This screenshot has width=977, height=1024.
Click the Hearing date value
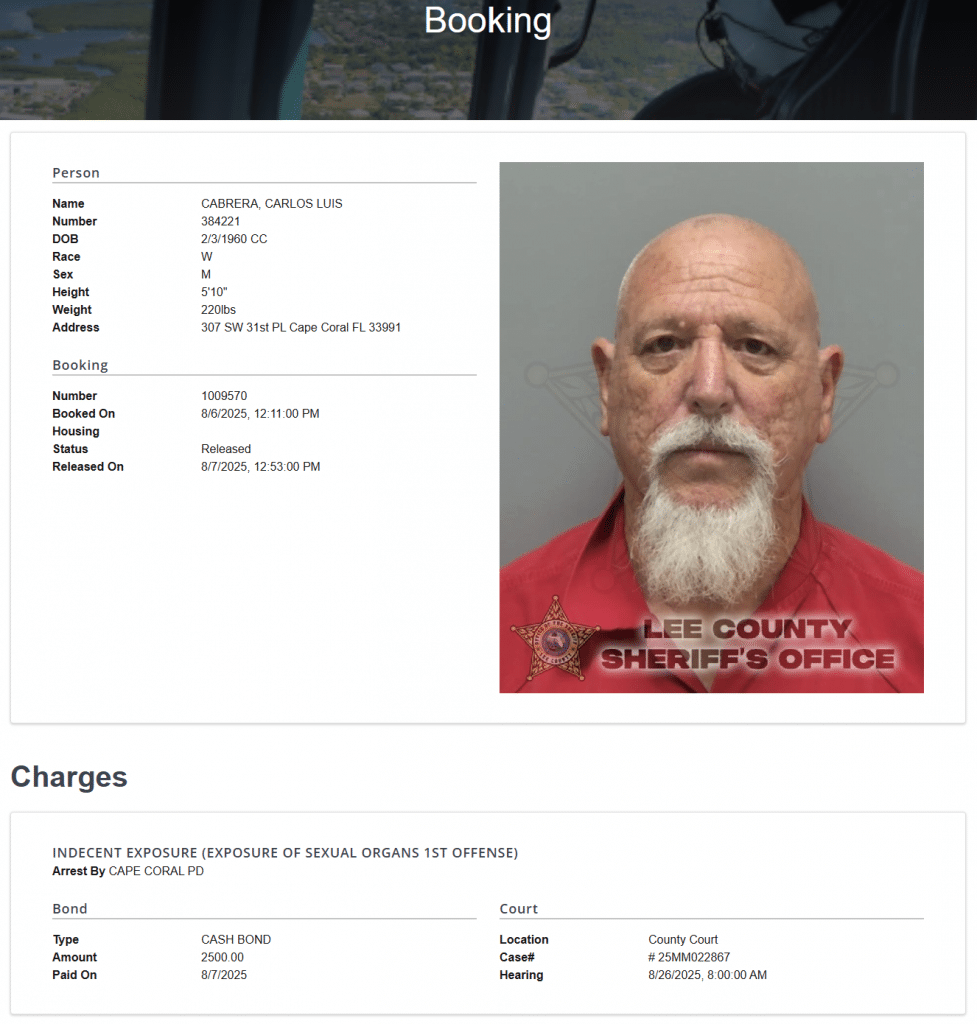point(707,975)
